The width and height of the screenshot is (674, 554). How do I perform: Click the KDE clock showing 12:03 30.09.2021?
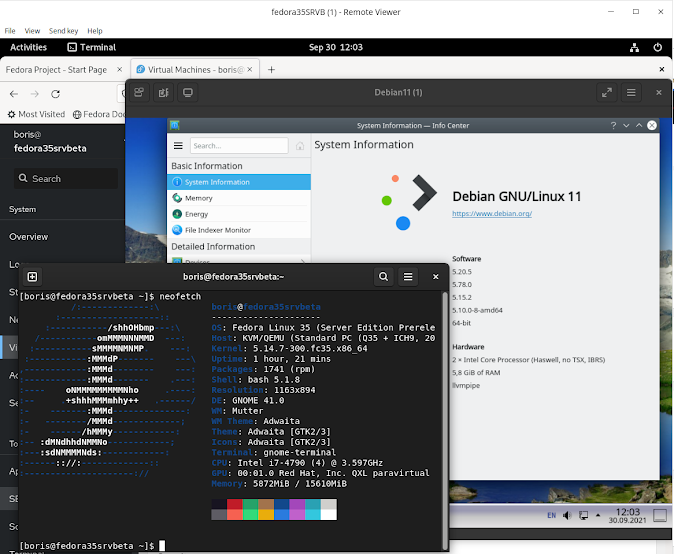(x=628, y=515)
